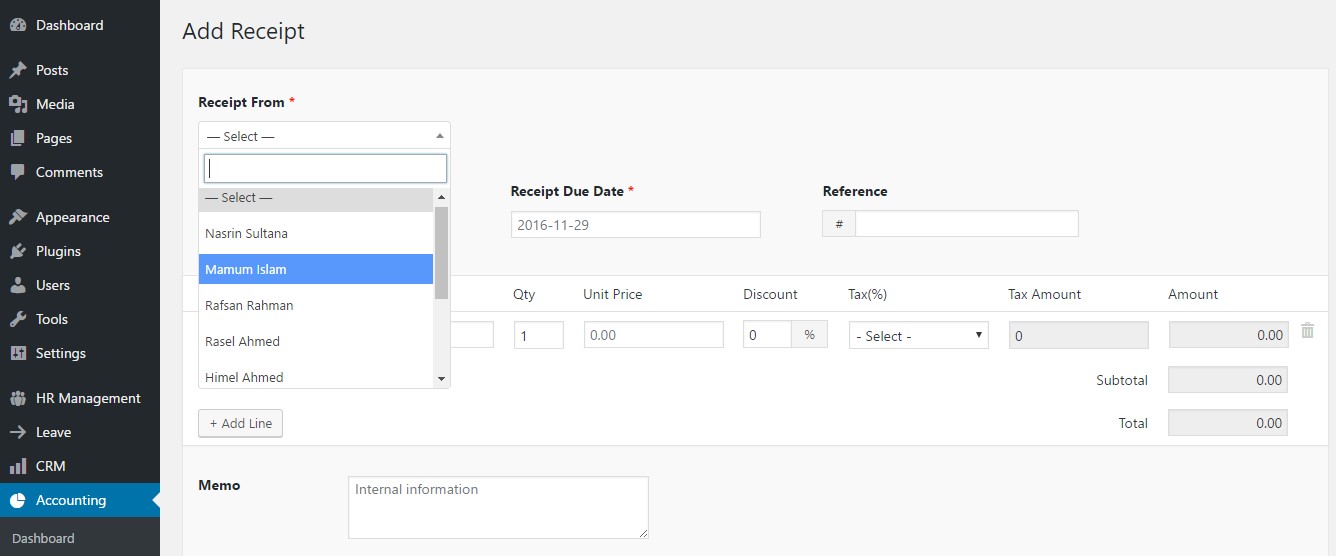Screen dimensions: 1336x556
Task: Select Rafsan Rahman from the list
Action: click(316, 305)
